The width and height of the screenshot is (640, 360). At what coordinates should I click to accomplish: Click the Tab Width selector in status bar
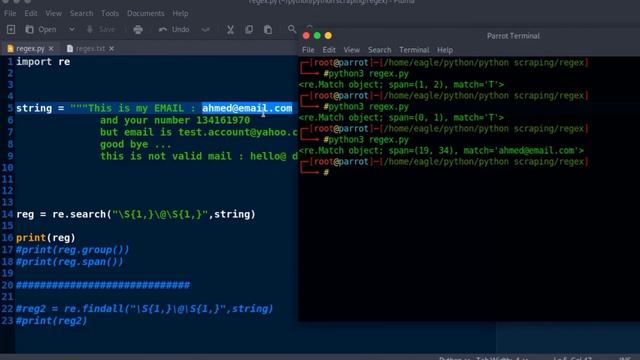(502, 358)
